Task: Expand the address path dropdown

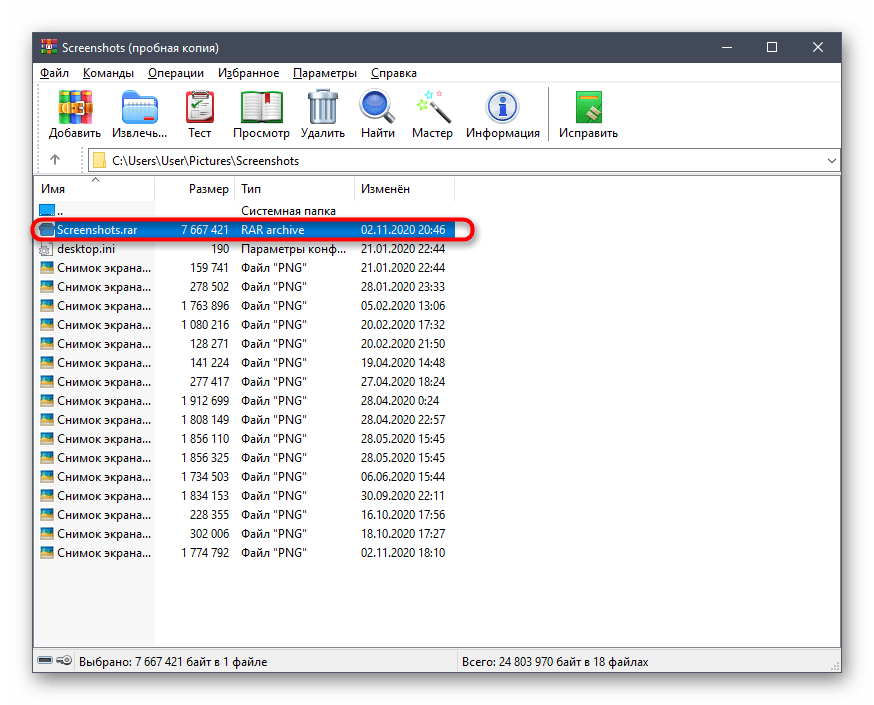Action: pyautogui.click(x=832, y=161)
